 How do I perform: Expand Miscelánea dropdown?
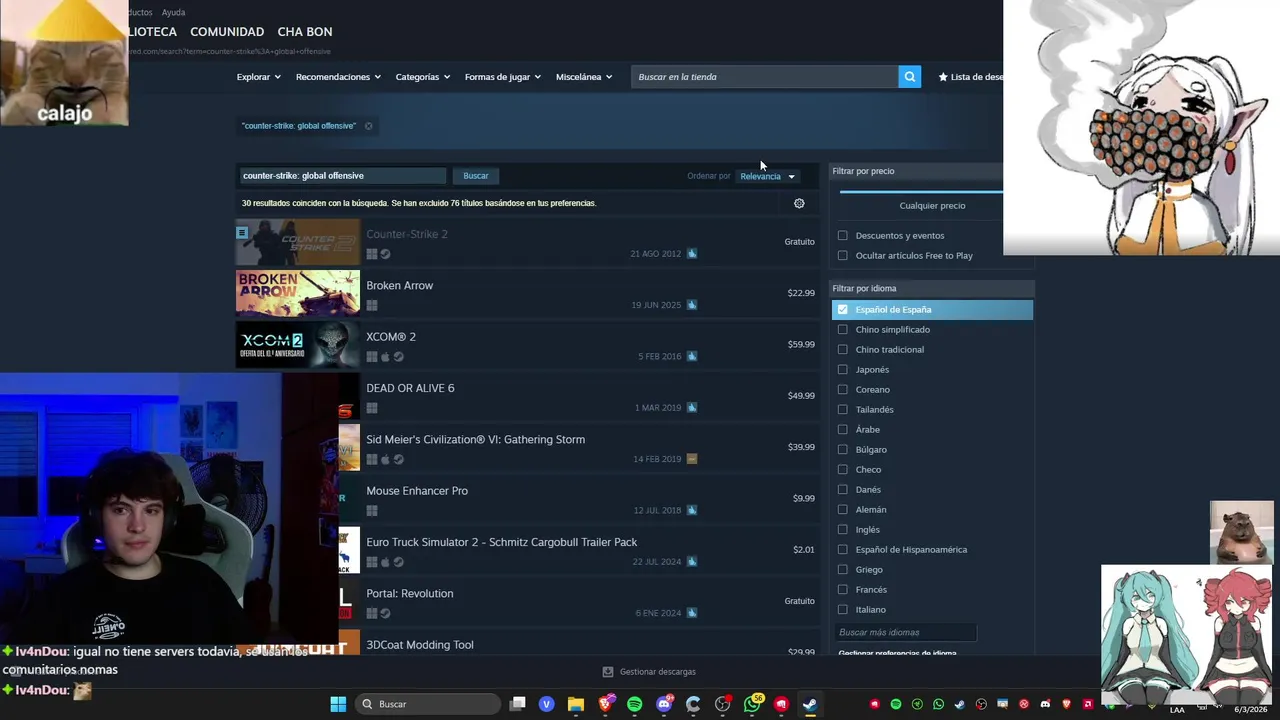tap(584, 77)
